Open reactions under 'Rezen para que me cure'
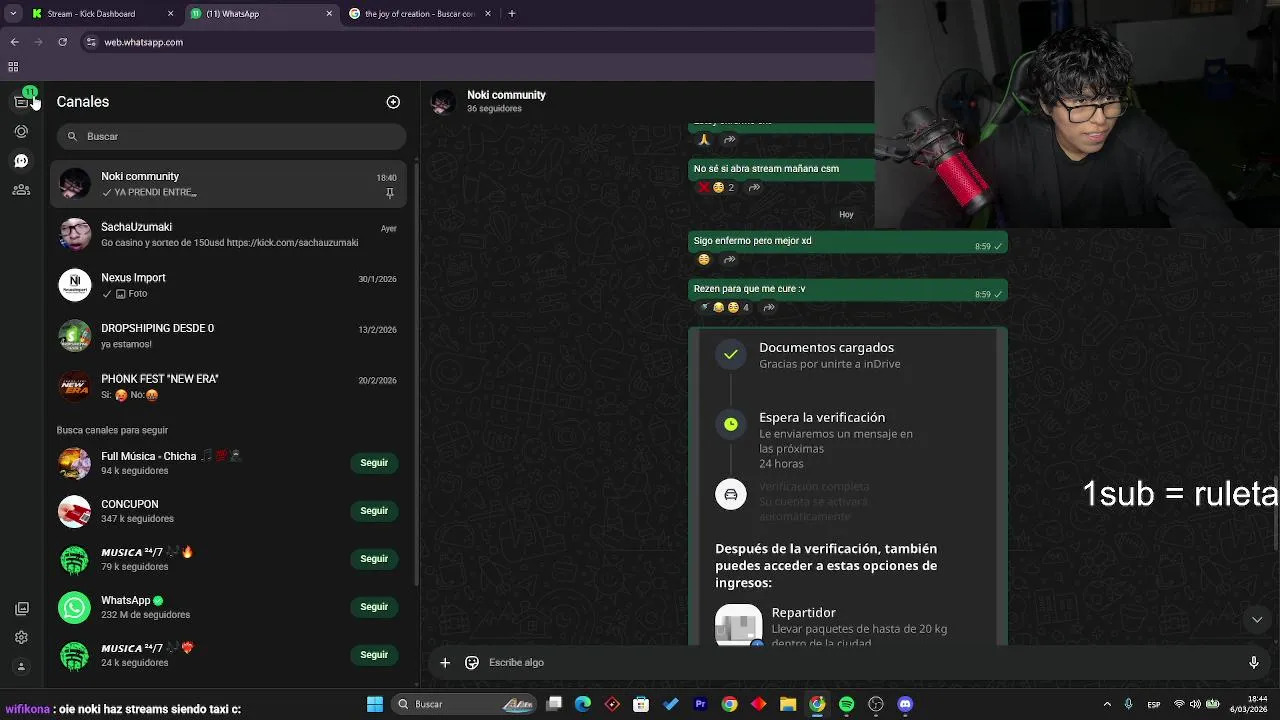Image resolution: width=1280 pixels, height=720 pixels. (723, 307)
